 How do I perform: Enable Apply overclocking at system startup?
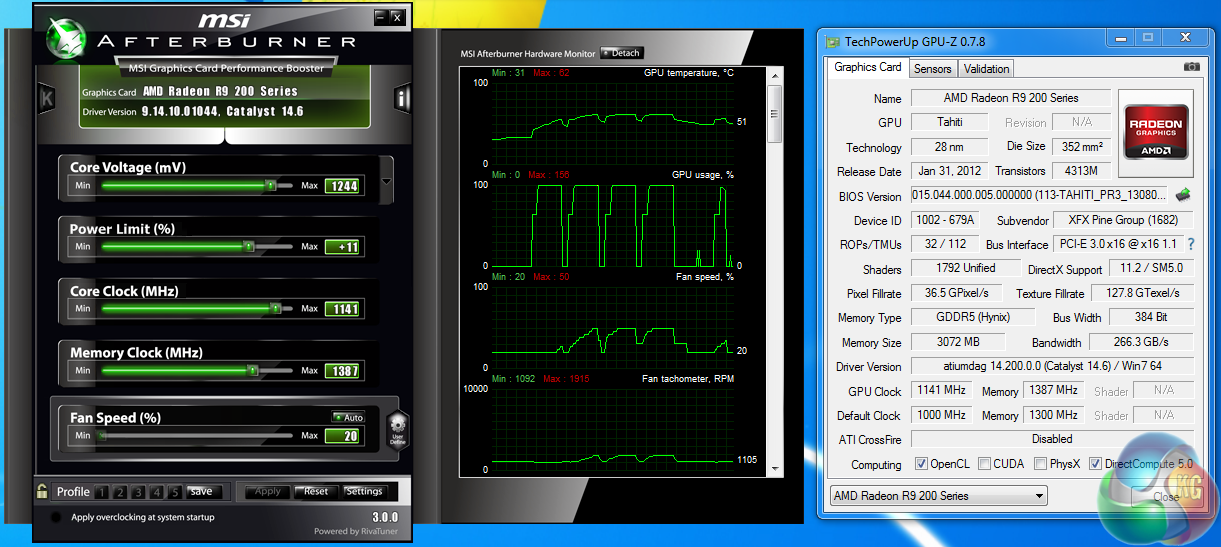point(55,518)
